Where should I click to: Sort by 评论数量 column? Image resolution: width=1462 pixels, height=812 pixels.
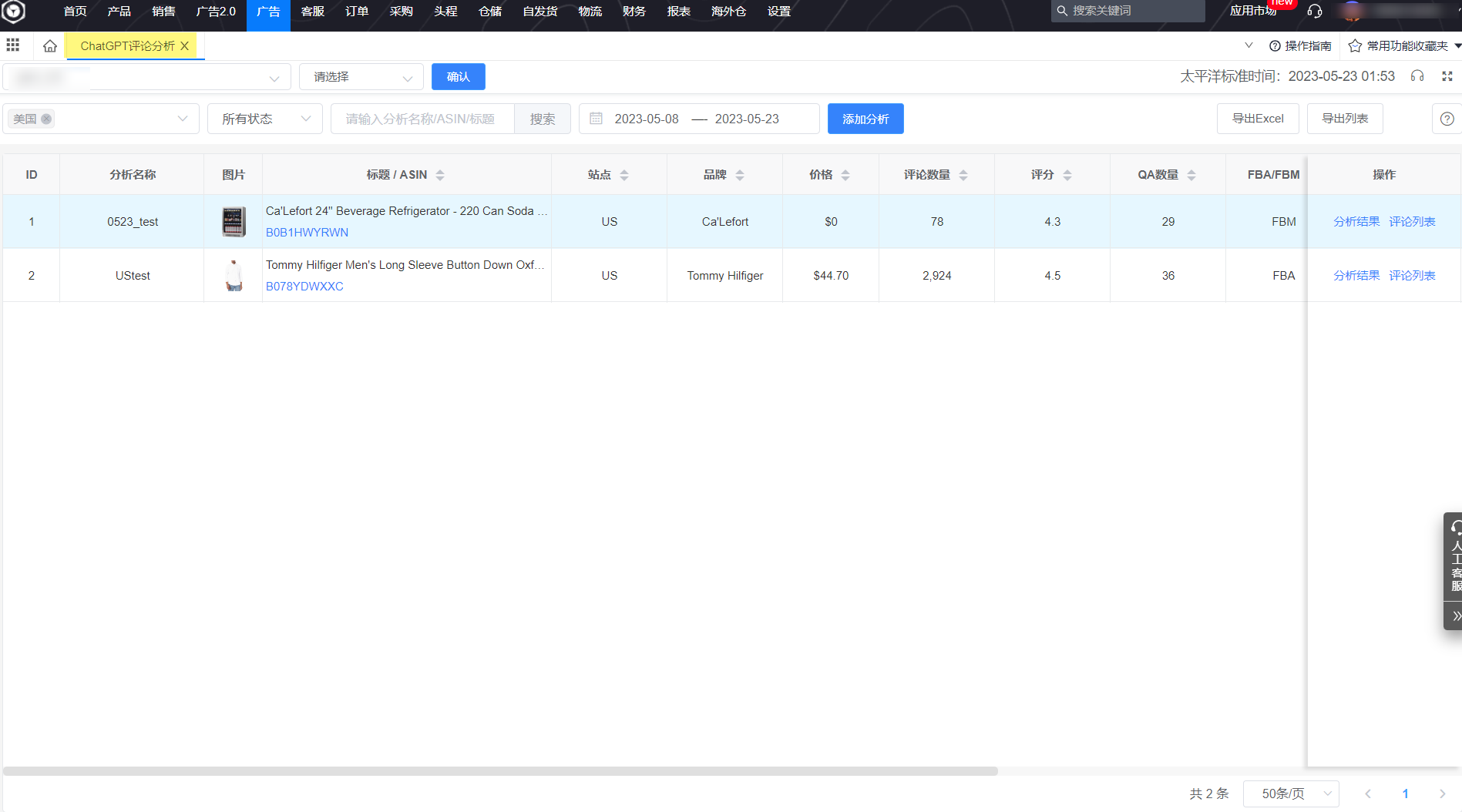click(963, 175)
